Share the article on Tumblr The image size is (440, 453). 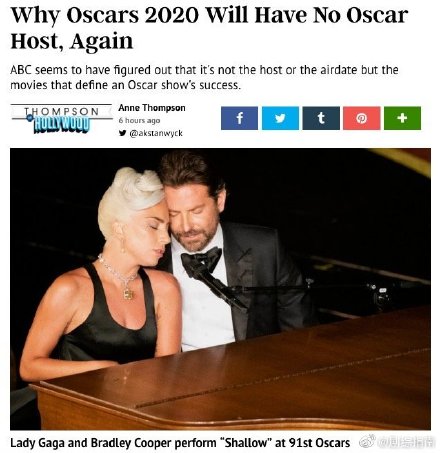point(321,118)
